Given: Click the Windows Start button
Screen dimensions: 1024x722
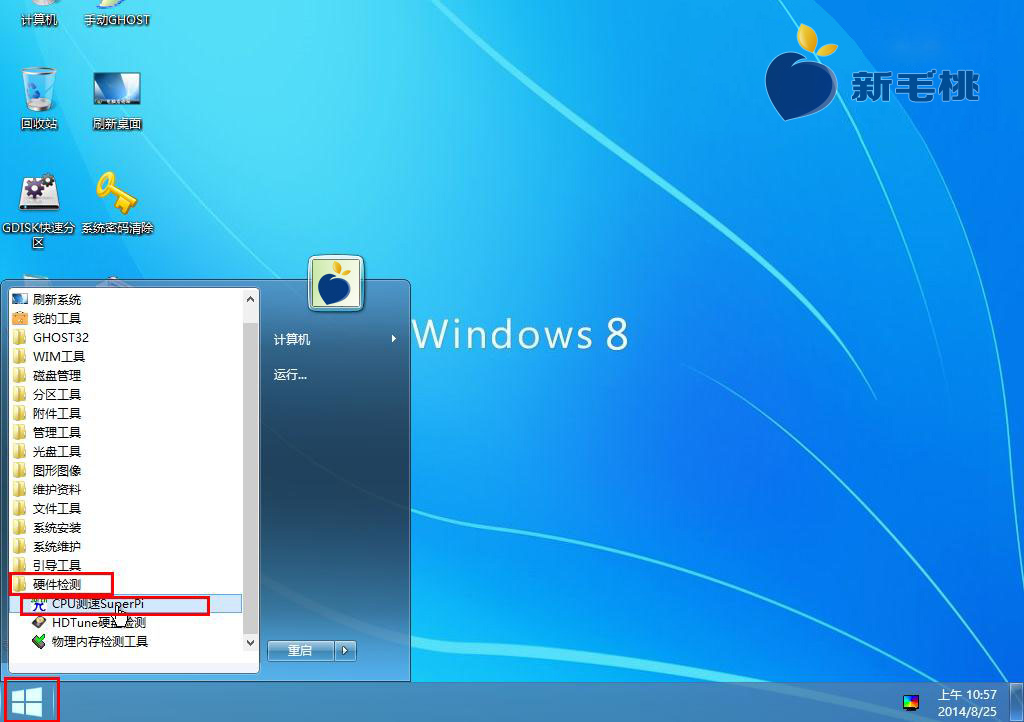Looking at the screenshot, I should coord(27,702).
